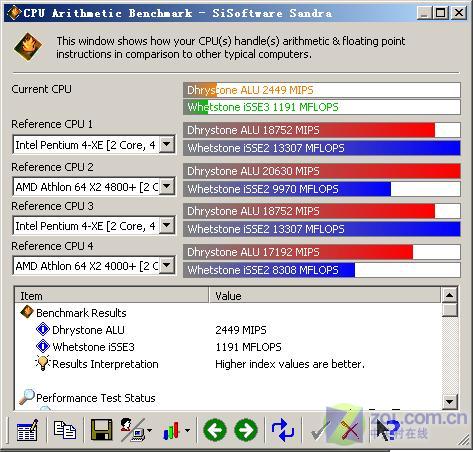
Task: Go back with the green left arrow
Action: tap(215, 430)
